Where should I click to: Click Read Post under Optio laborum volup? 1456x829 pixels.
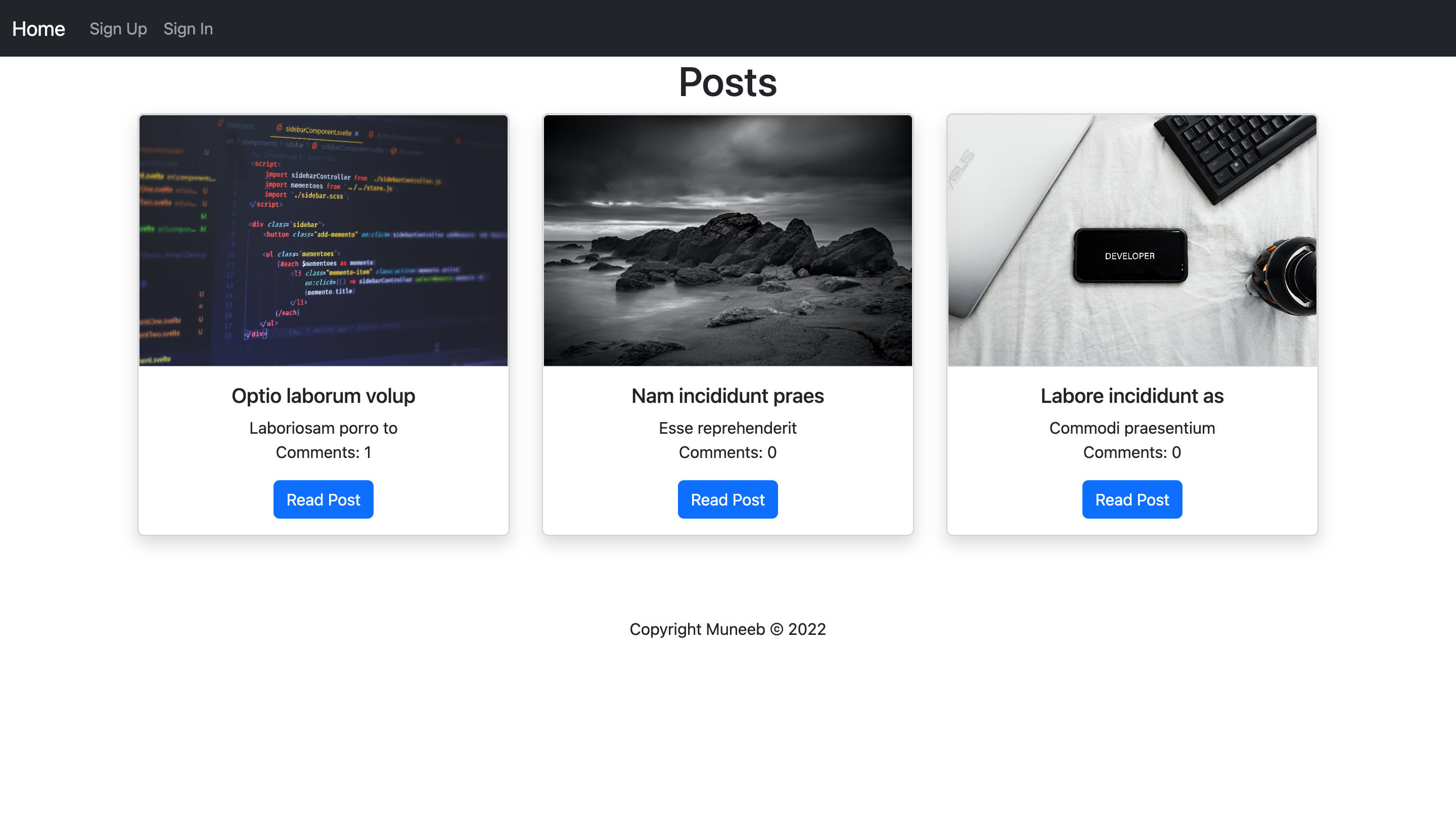pyautogui.click(x=323, y=499)
